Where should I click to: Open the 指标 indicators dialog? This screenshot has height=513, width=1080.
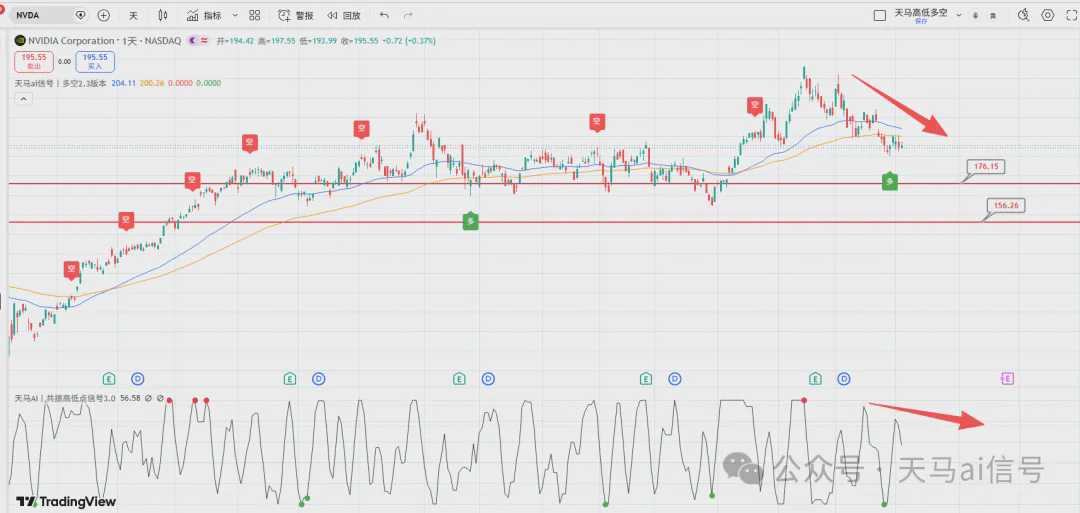click(204, 15)
